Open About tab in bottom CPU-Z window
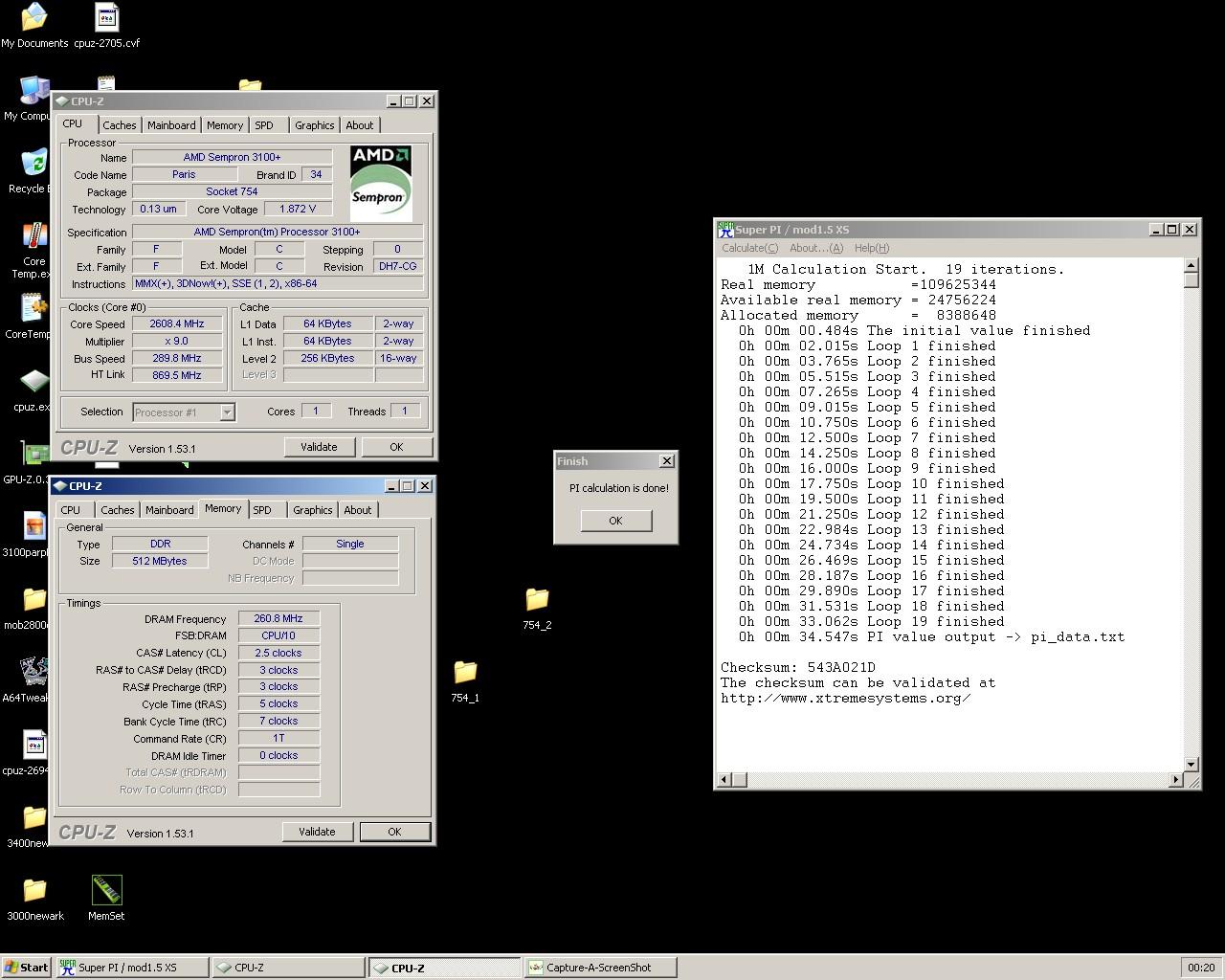The image size is (1225, 980). (x=358, y=510)
